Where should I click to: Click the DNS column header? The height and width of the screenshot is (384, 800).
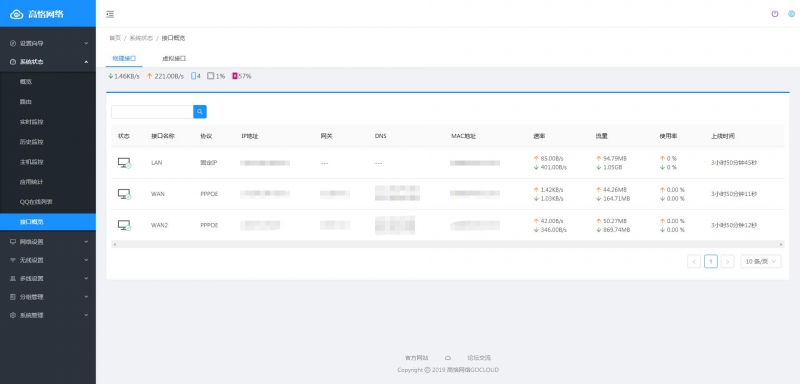381,136
